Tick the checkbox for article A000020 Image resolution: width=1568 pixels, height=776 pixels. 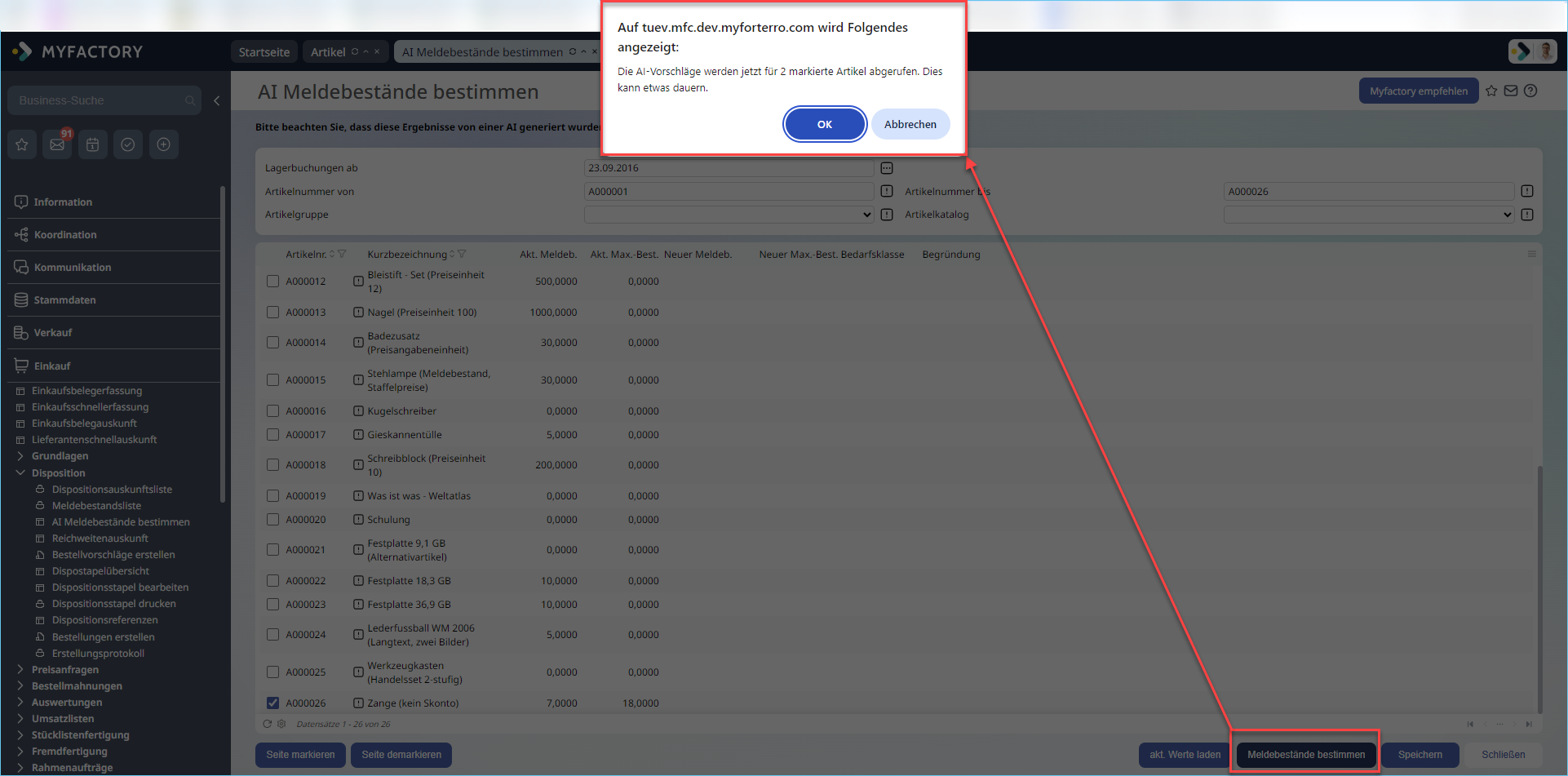273,520
